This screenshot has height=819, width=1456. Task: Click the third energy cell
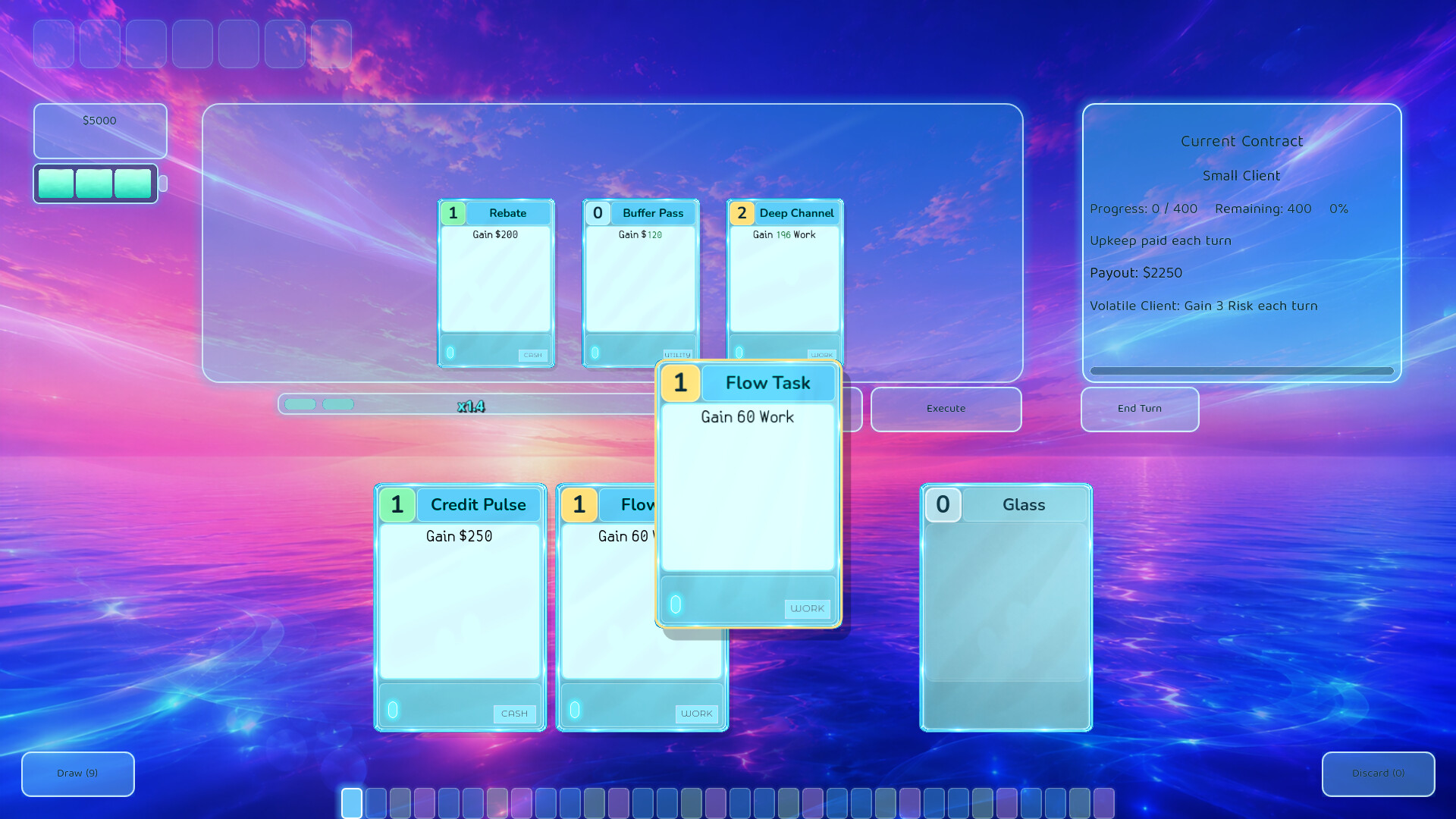[x=133, y=184]
